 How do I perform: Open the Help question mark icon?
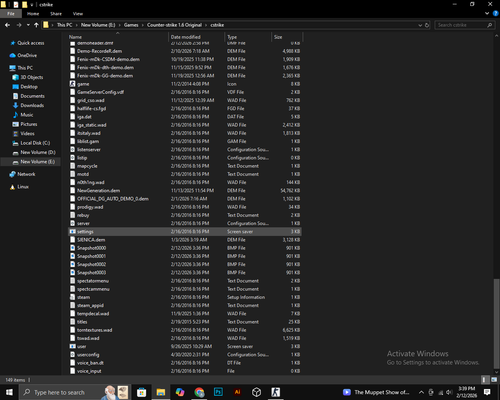(x=495, y=13)
